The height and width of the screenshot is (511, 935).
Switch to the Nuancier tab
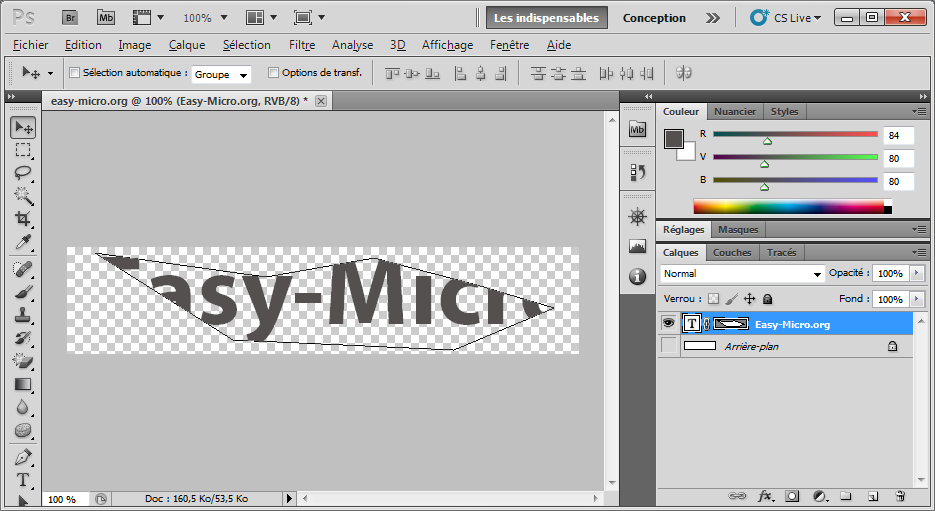pyautogui.click(x=735, y=112)
